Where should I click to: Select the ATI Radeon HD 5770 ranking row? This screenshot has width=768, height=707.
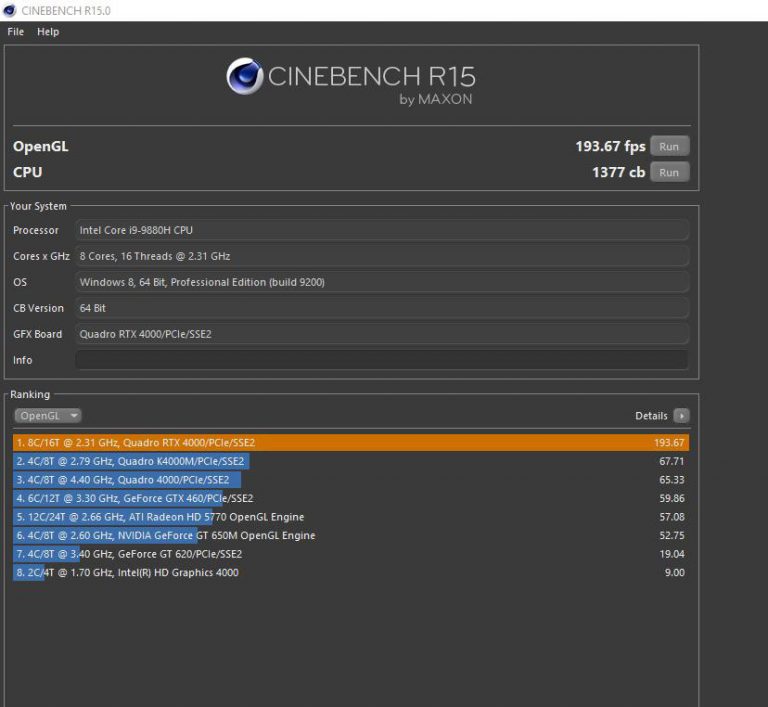click(x=350, y=517)
